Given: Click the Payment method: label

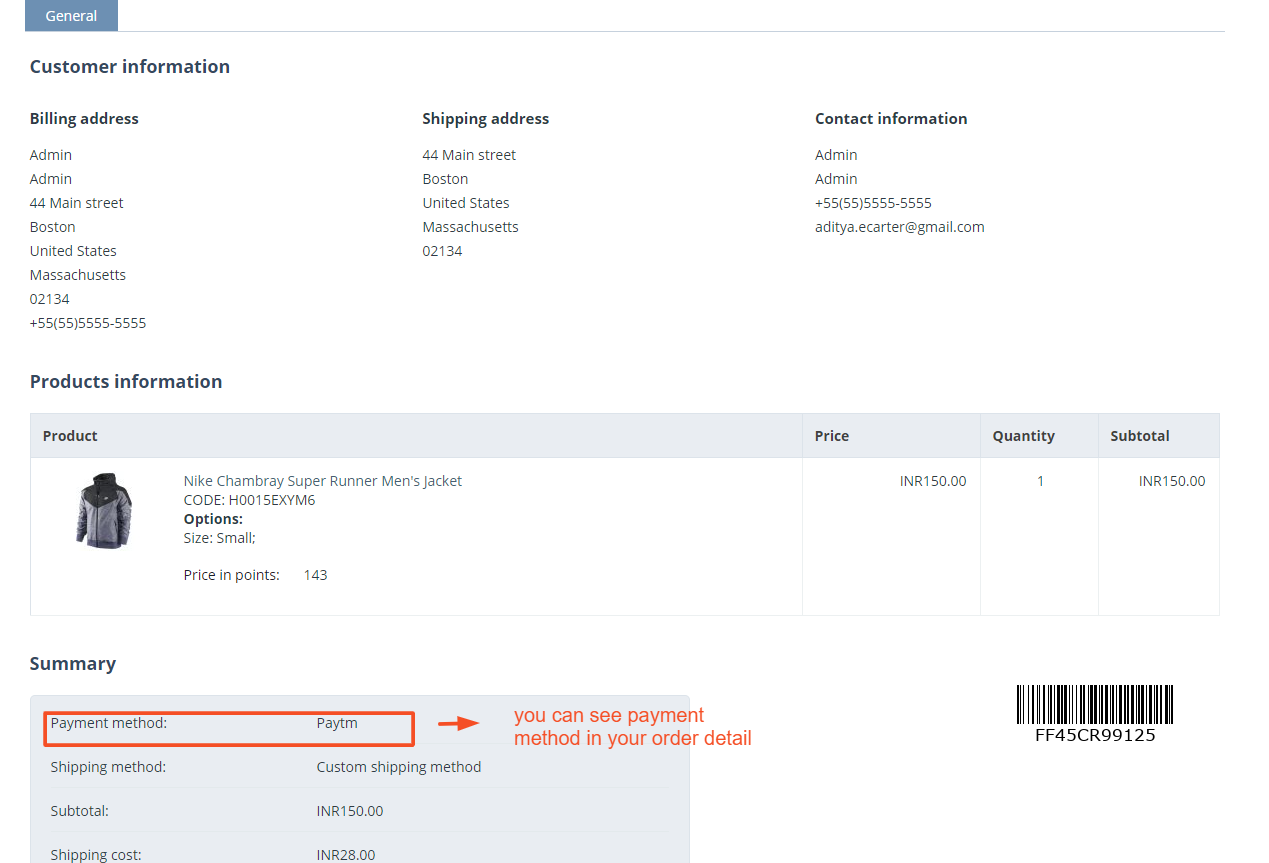Looking at the screenshot, I should coord(109,723).
